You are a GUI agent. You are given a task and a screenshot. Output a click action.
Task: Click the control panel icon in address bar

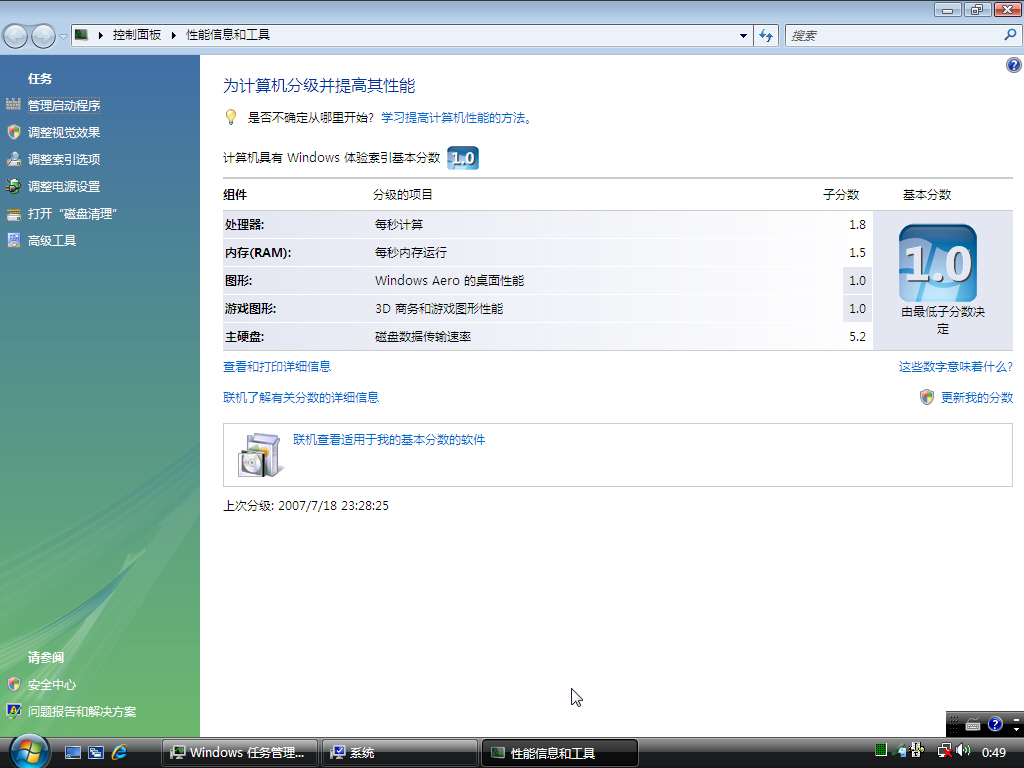tap(82, 35)
